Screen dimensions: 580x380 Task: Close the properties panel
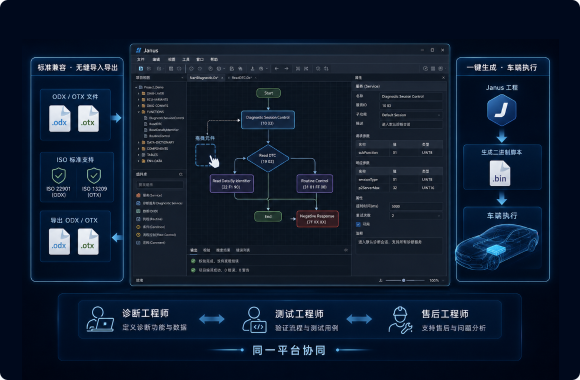point(444,78)
